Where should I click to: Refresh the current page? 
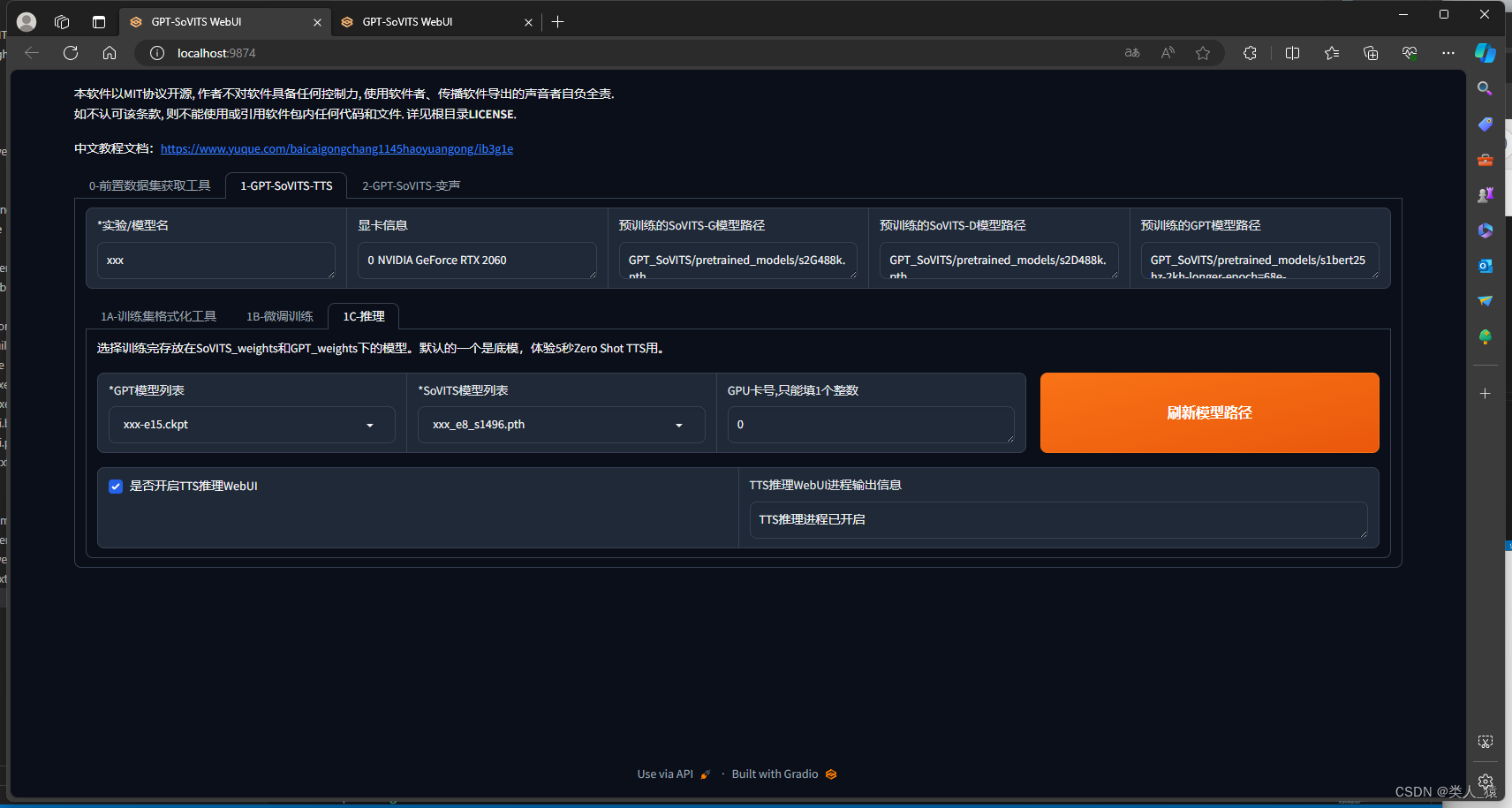click(71, 53)
